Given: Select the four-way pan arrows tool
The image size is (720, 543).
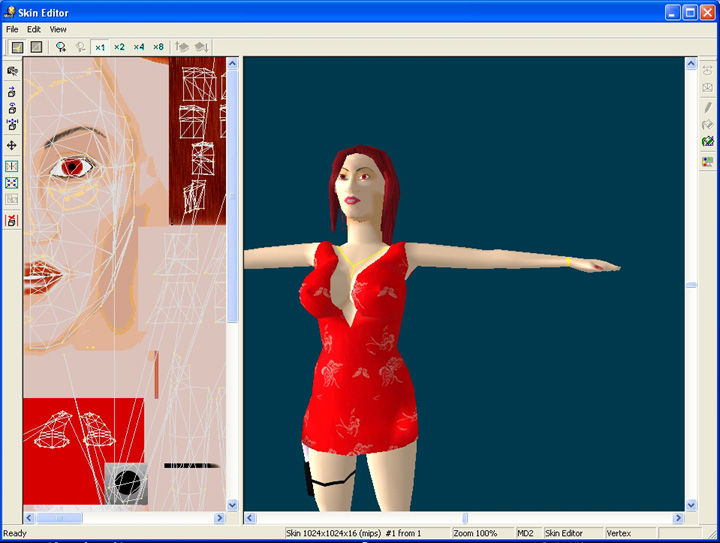Looking at the screenshot, I should click(12, 146).
